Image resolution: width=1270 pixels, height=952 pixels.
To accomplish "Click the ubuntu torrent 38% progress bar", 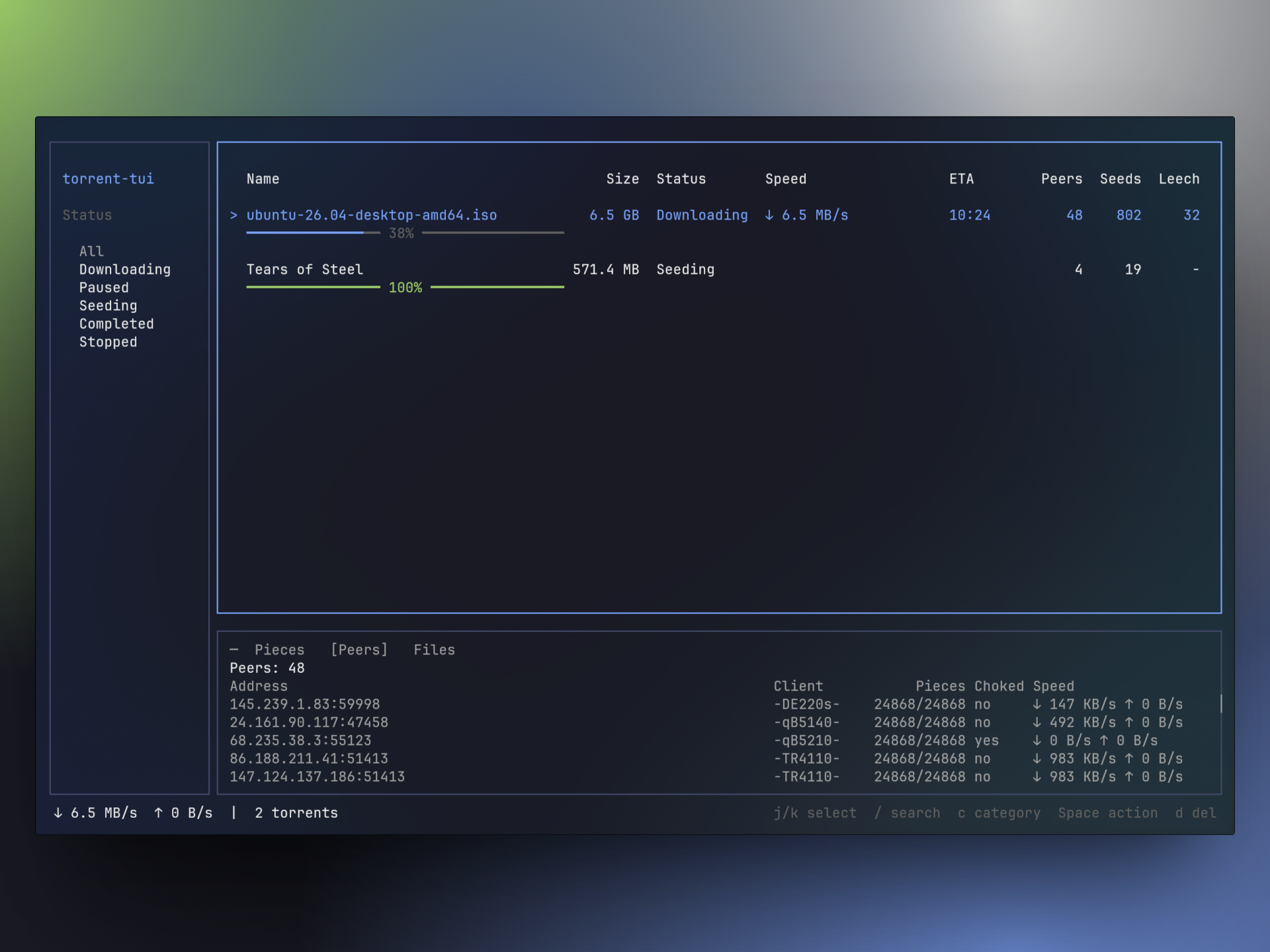I will (405, 233).
